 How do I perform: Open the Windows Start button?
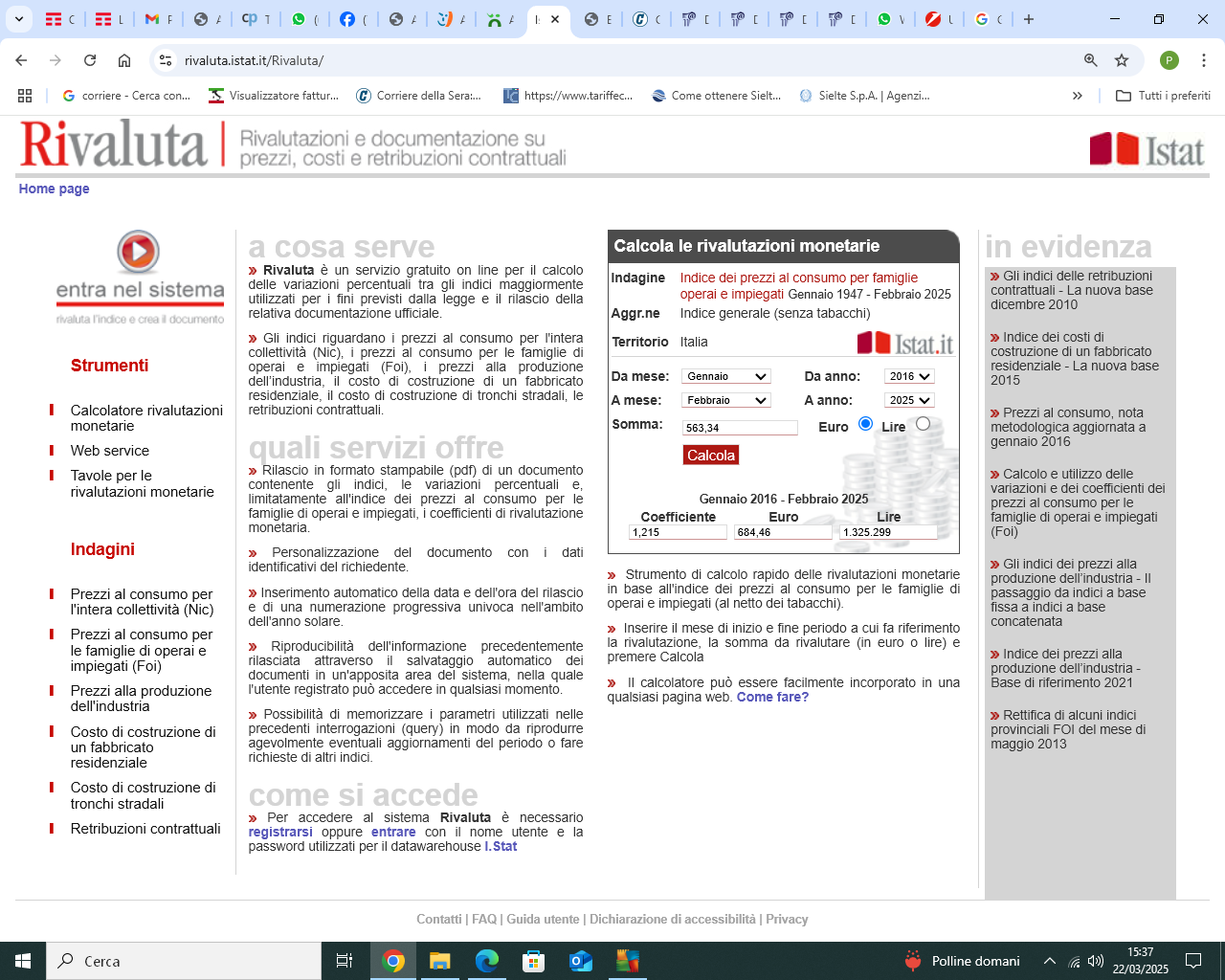click(x=23, y=961)
